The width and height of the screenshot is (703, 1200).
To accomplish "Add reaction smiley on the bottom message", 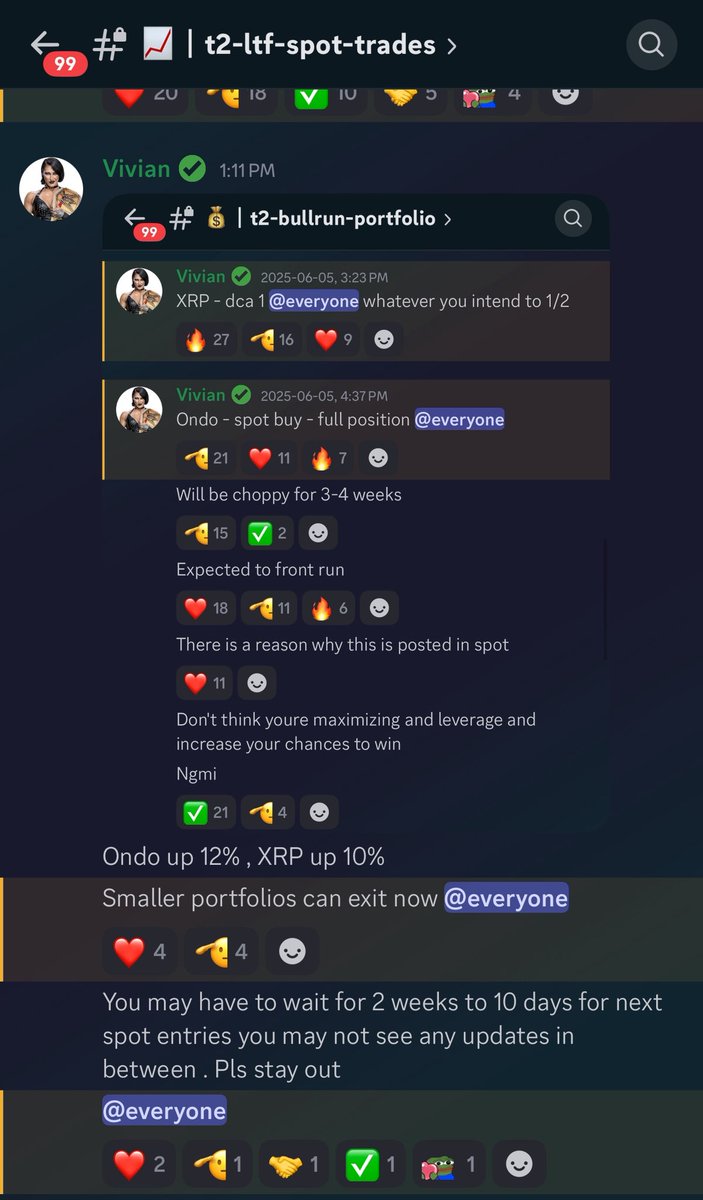I will [x=519, y=1165].
